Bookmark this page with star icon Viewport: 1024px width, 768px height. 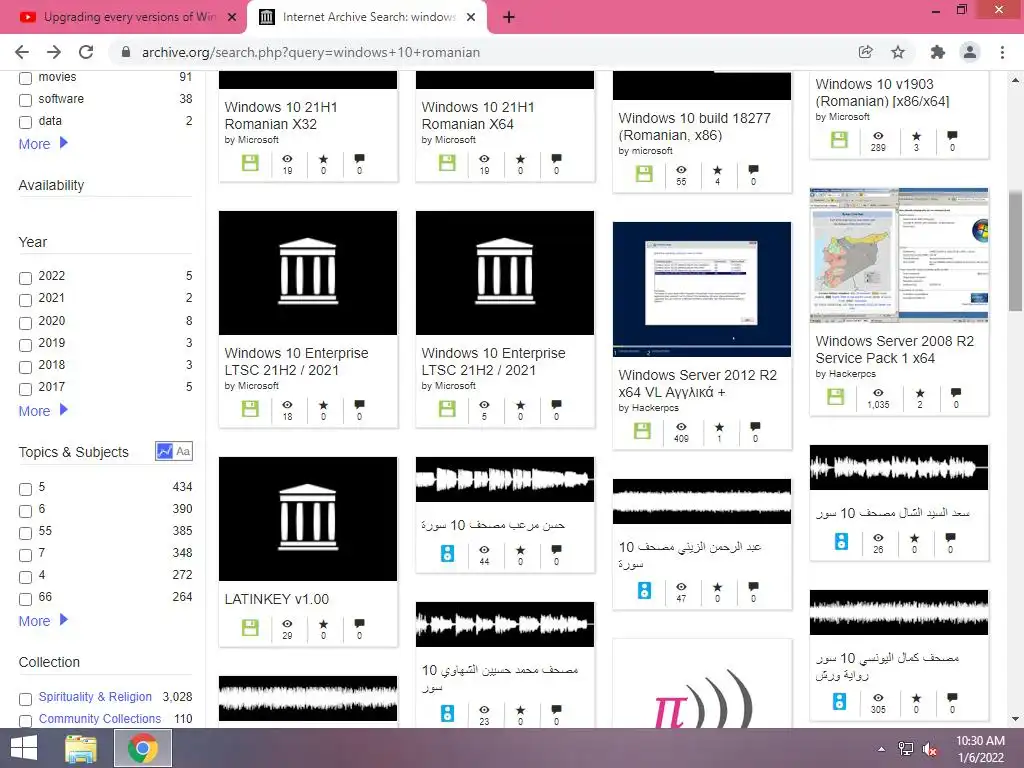[x=898, y=52]
